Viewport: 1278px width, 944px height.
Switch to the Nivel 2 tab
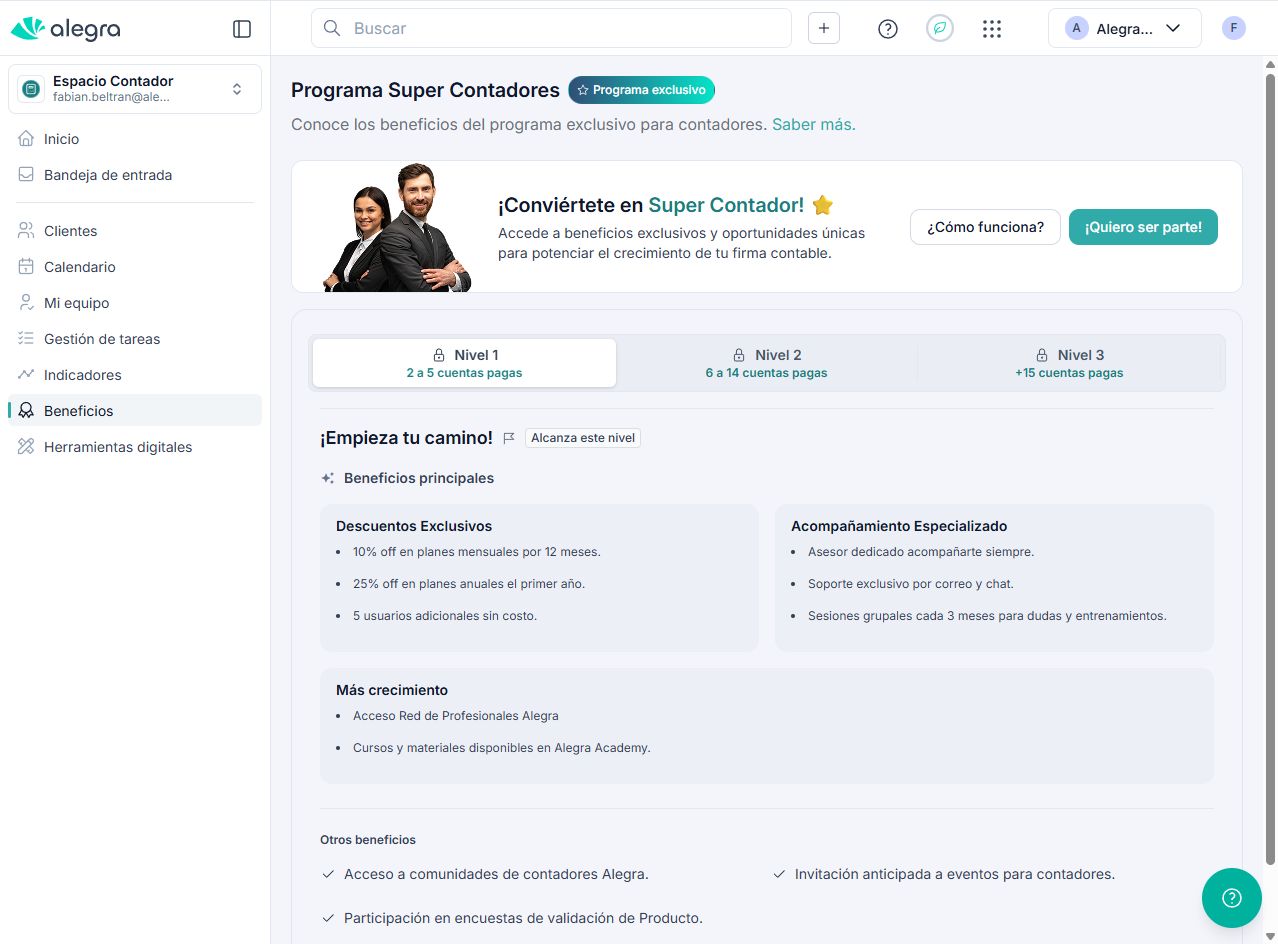point(767,363)
